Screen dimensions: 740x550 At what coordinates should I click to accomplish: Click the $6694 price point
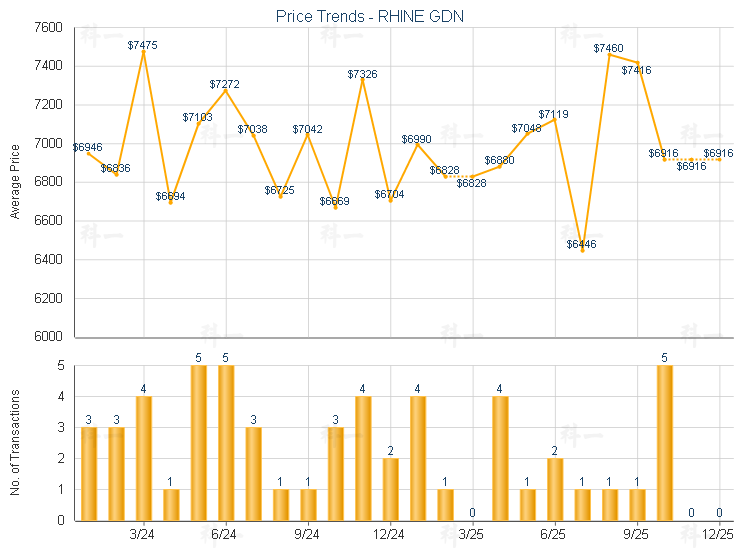tap(171, 202)
